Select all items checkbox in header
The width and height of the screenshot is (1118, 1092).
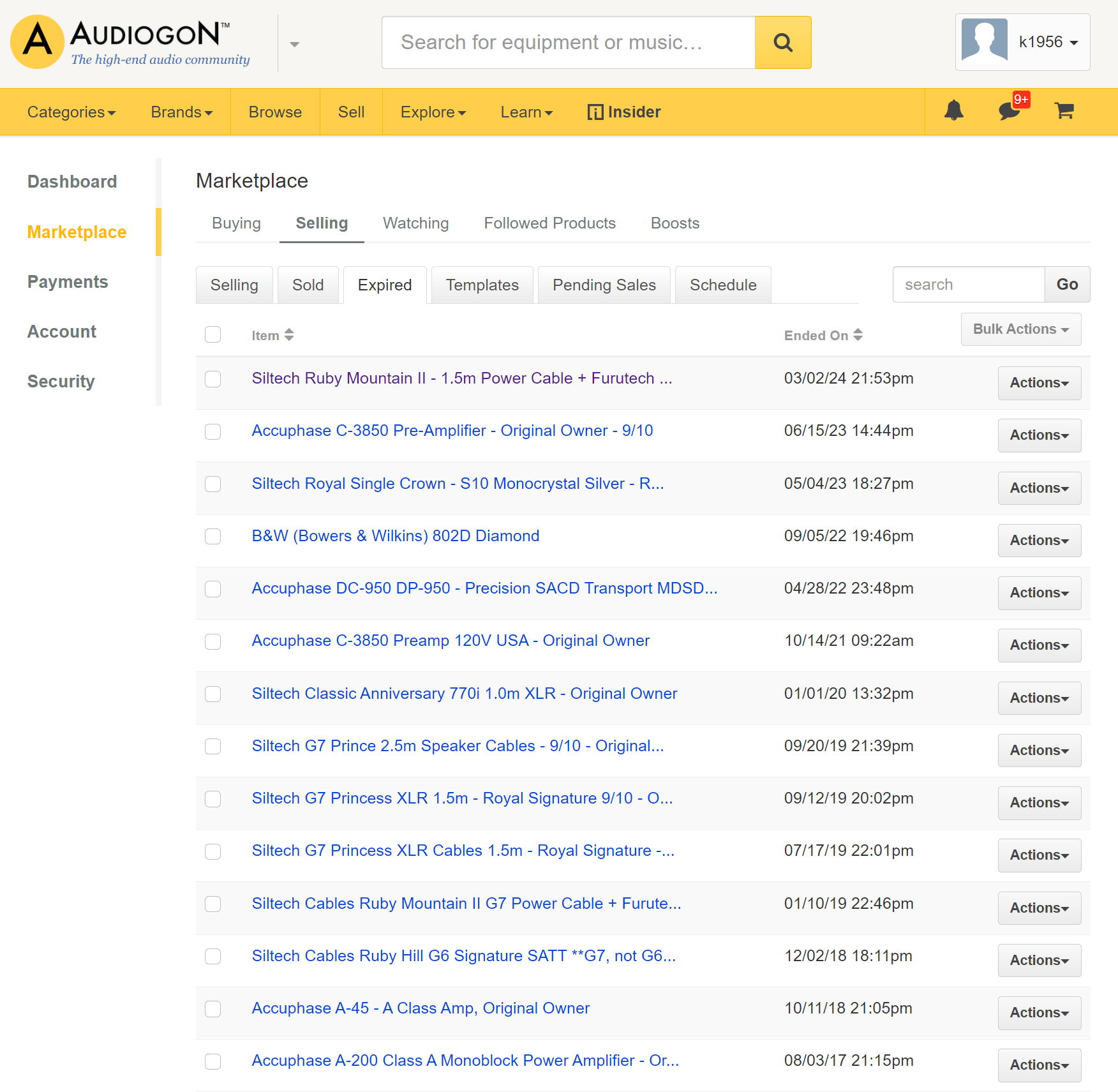(212, 334)
